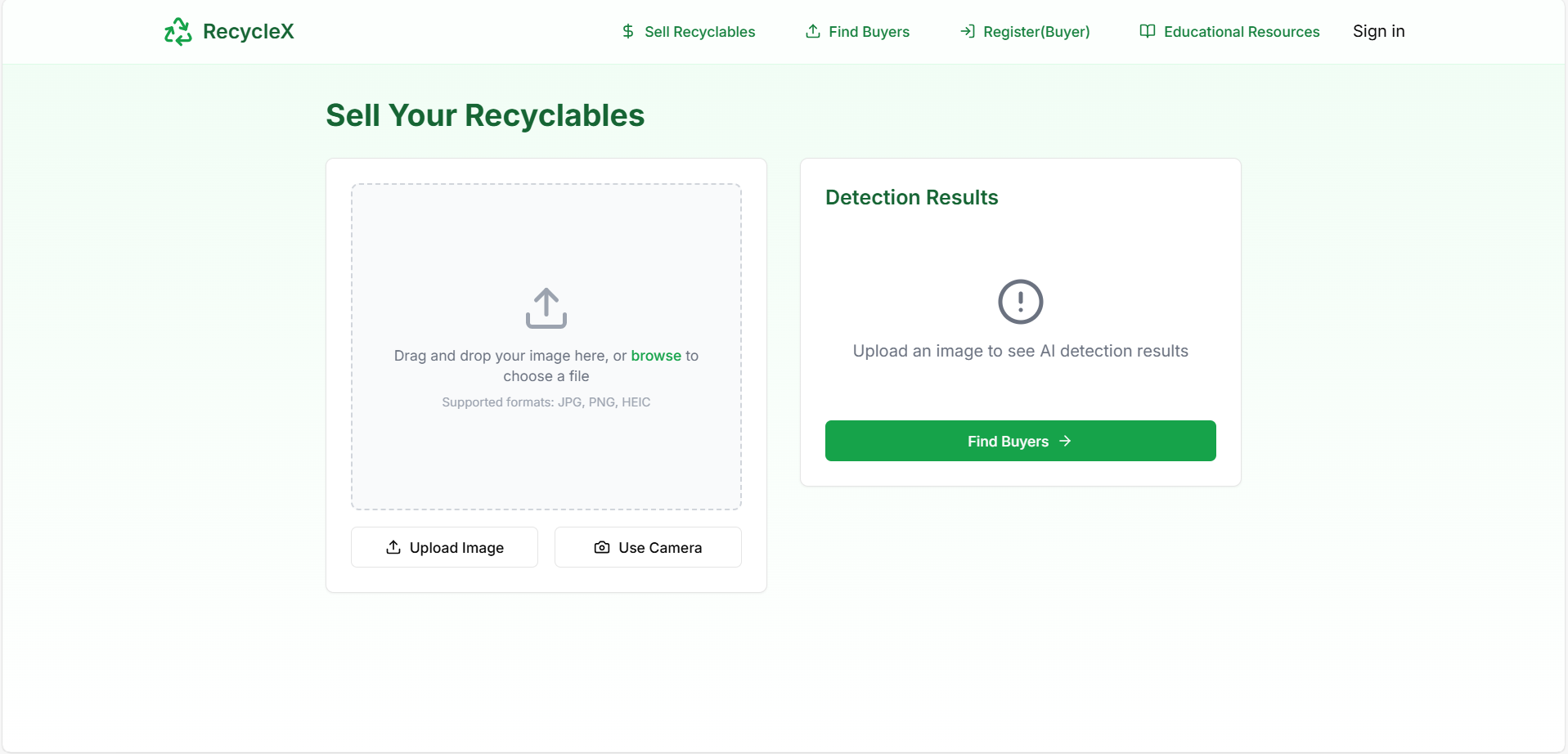Open the Sell Recyclables page

click(x=699, y=31)
